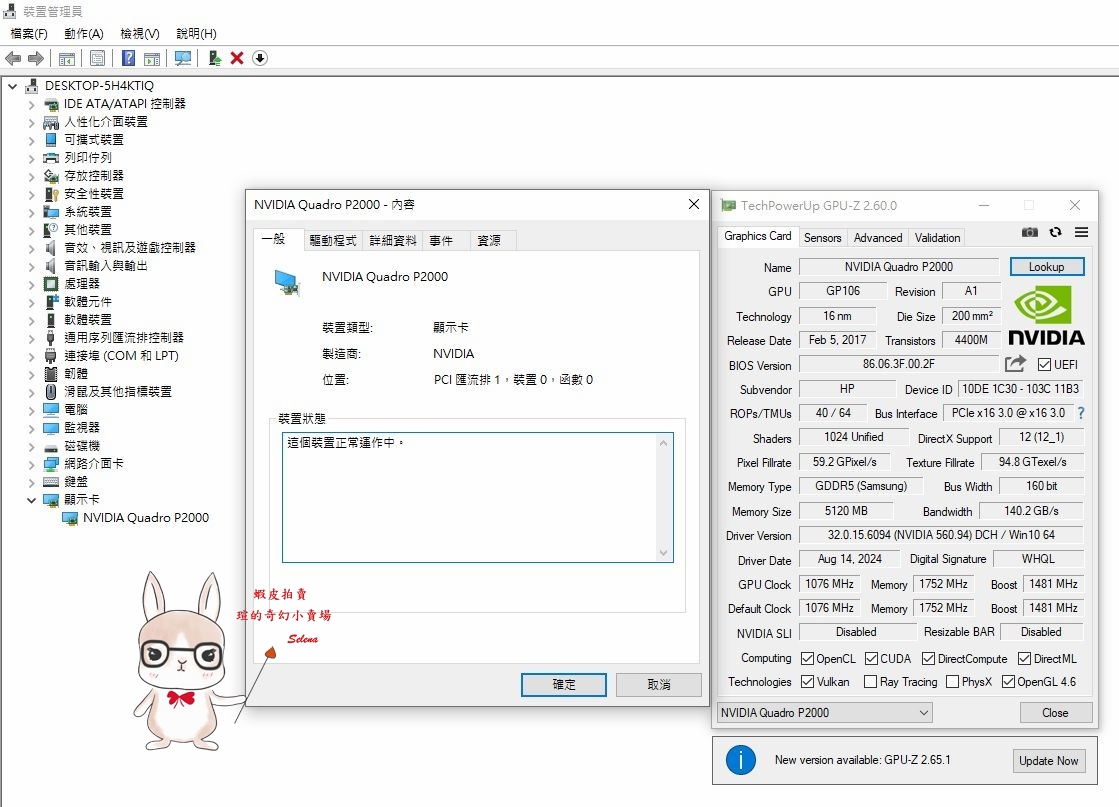Click the Lookup button in GPU-Z
This screenshot has width=1119, height=807.
coord(1046,267)
